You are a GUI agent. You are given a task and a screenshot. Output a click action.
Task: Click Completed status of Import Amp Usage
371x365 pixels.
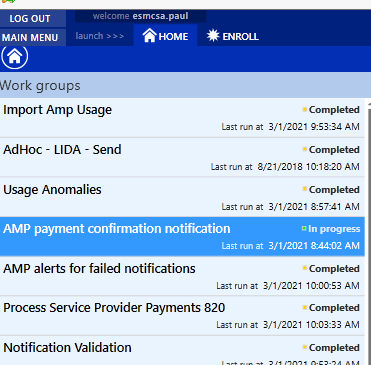(334, 110)
